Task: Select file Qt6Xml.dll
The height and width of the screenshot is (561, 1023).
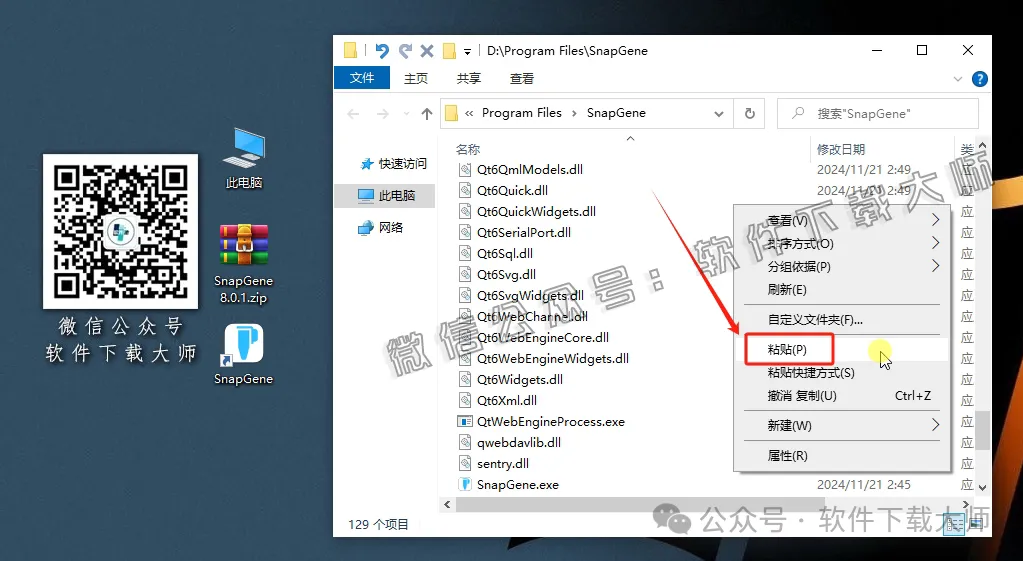Action: pos(506,401)
